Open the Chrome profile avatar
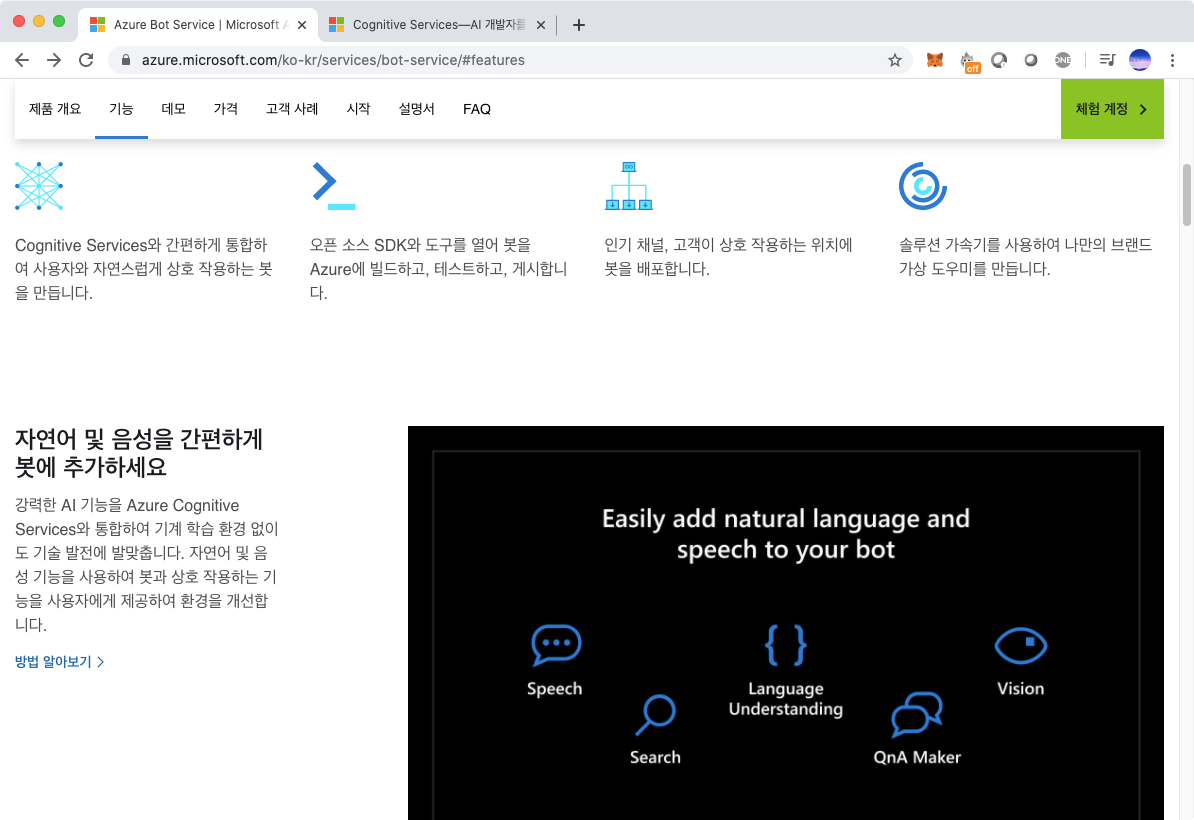 tap(1139, 60)
